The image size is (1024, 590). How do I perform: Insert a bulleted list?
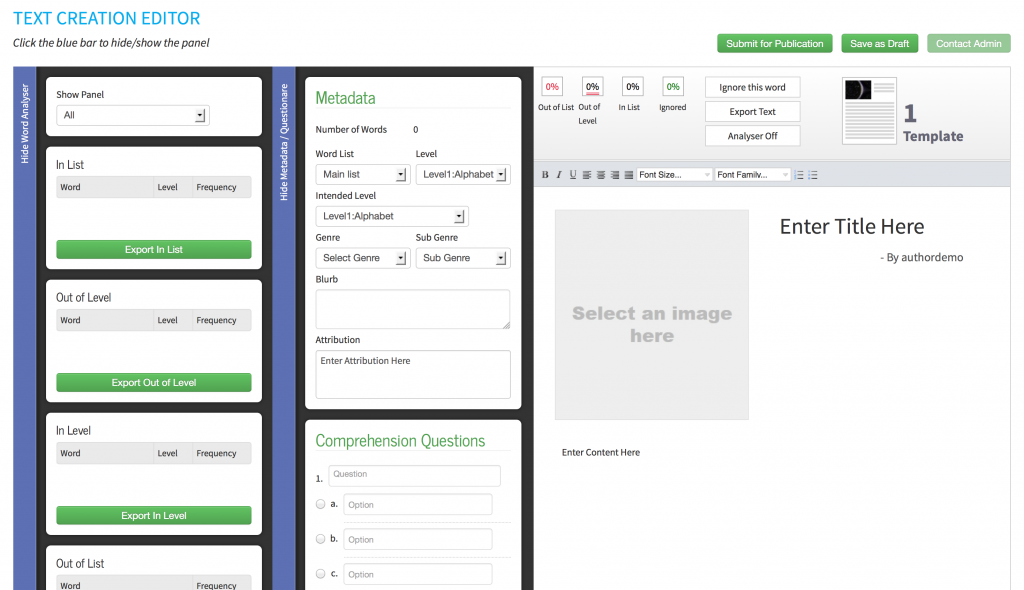(813, 175)
